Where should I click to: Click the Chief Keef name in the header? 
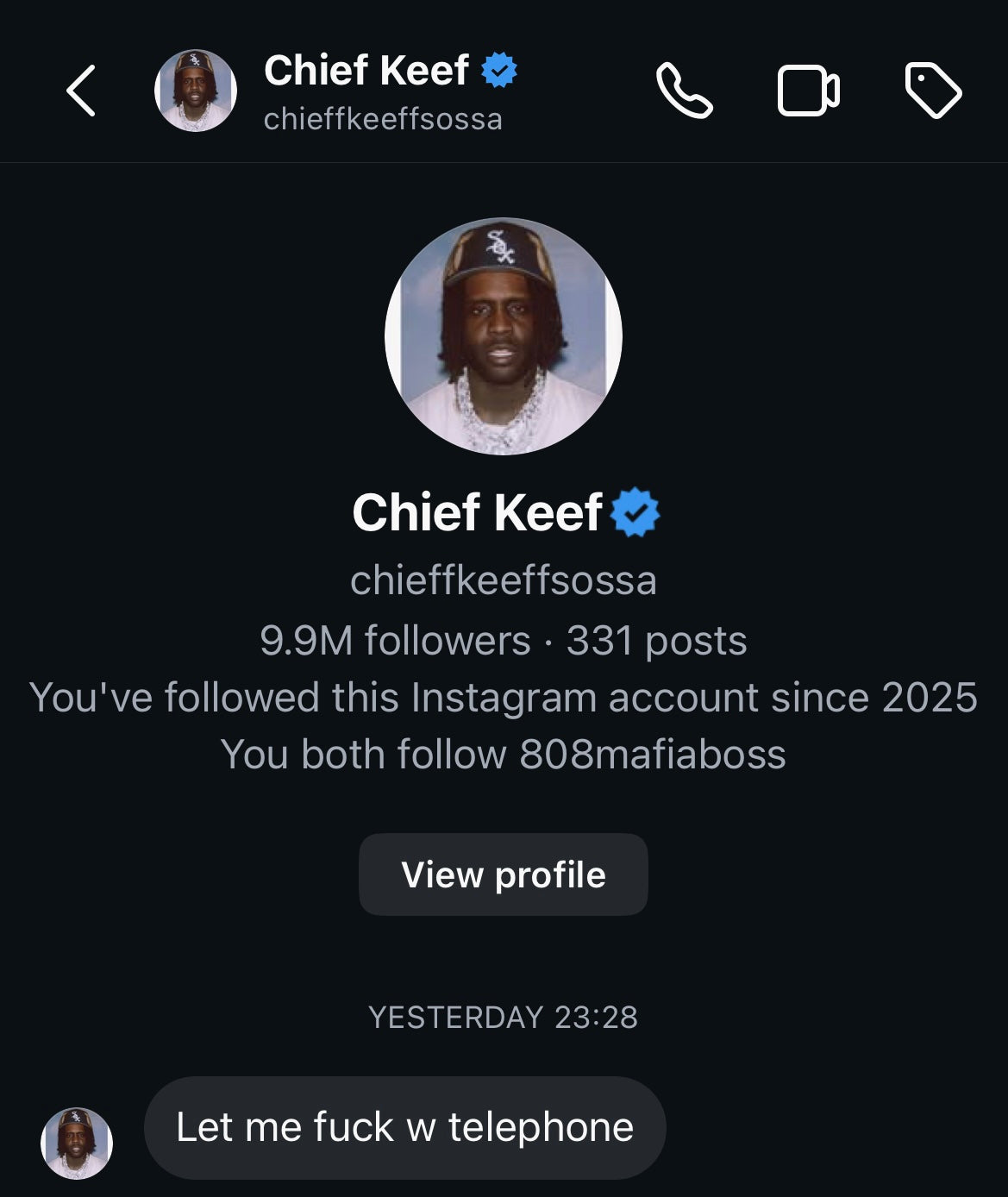click(366, 70)
